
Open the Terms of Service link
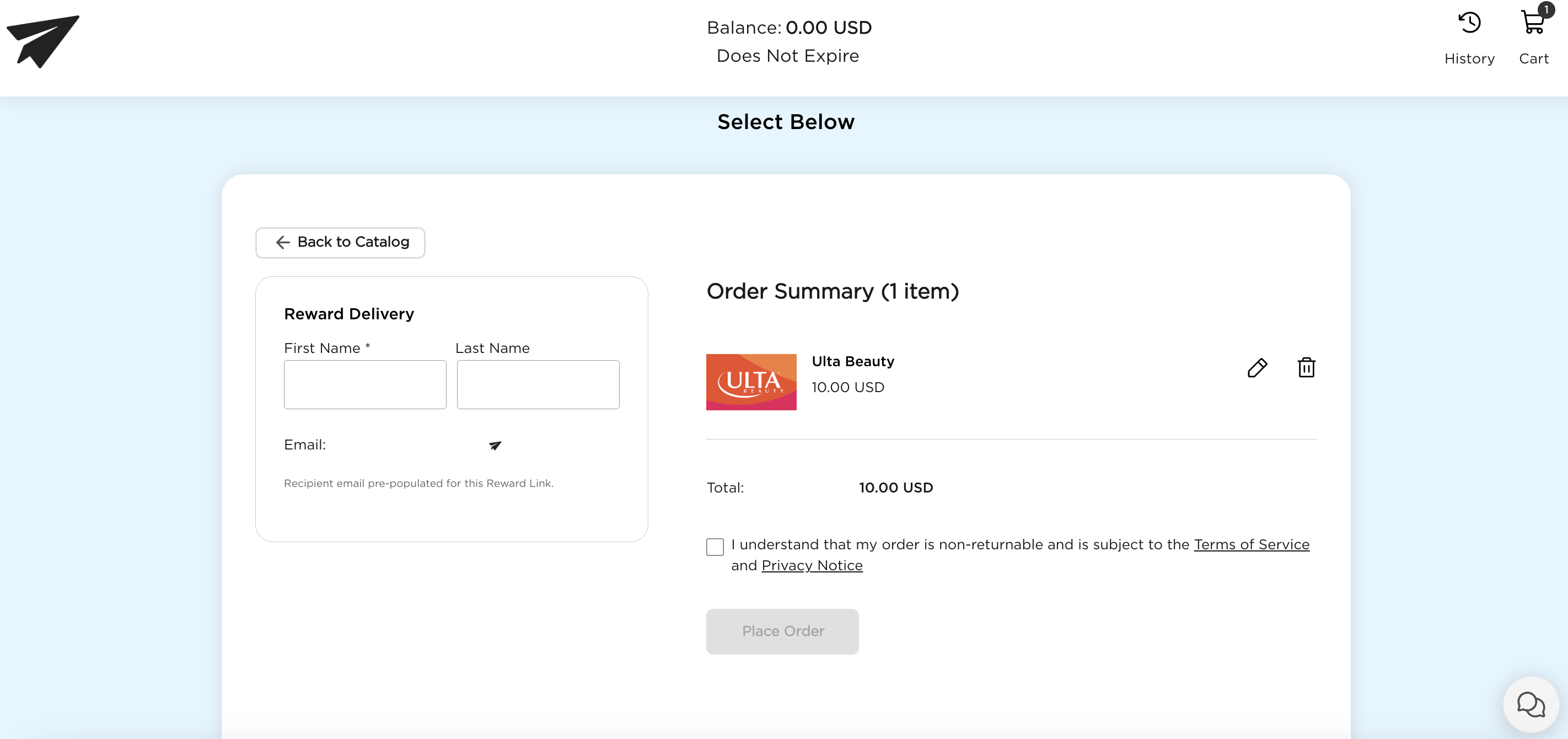click(1252, 544)
